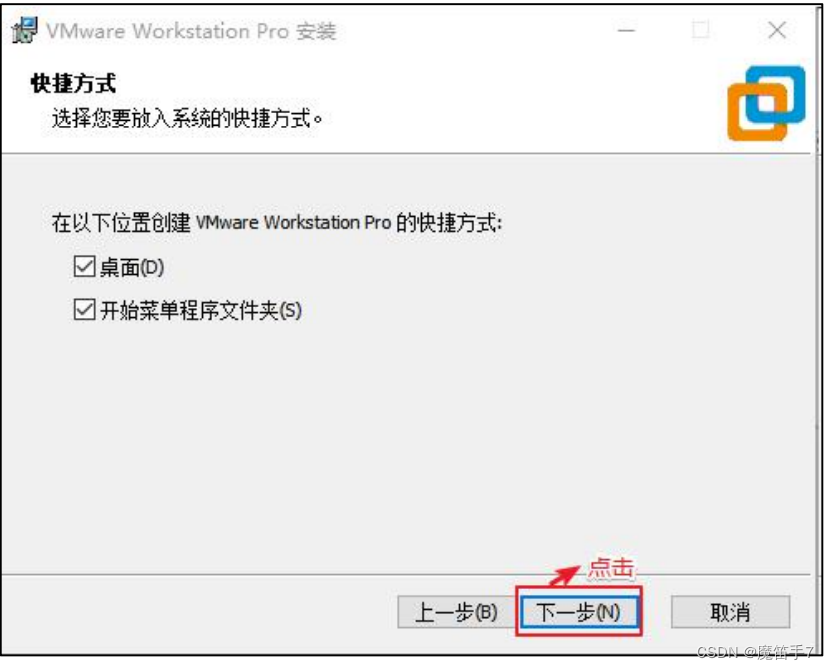829x670 pixels.
Task: Cancel installation with the 取消 button
Action: (x=730, y=612)
